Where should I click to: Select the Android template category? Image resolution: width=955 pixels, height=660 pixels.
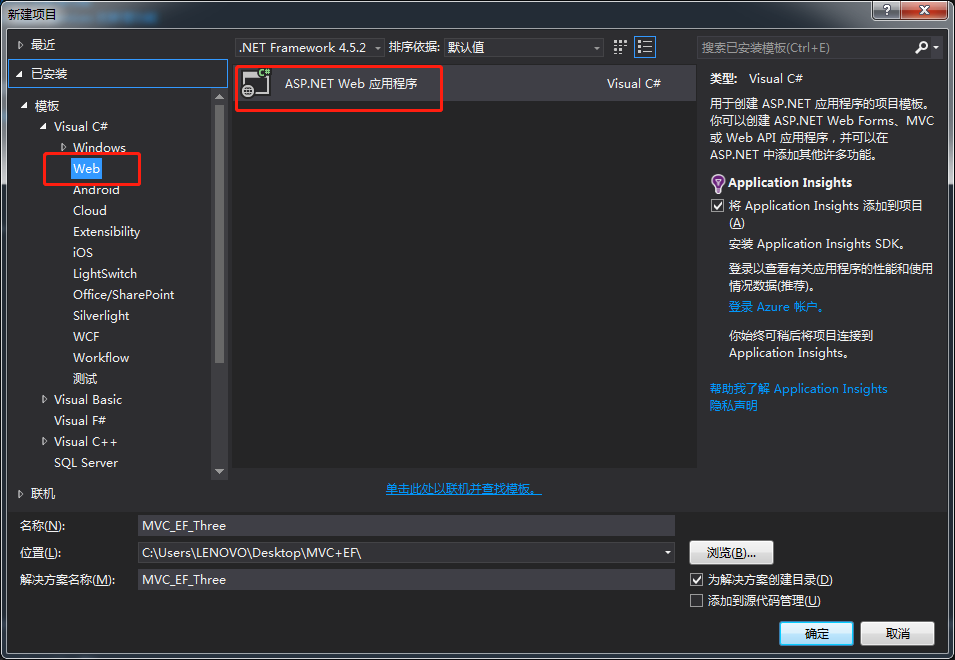(x=96, y=189)
